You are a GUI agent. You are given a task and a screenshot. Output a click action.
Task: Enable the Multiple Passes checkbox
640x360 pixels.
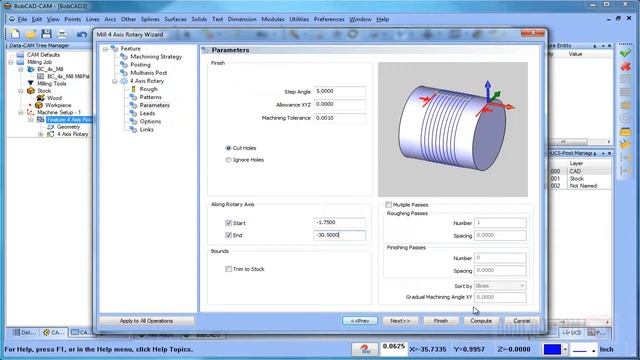388,204
